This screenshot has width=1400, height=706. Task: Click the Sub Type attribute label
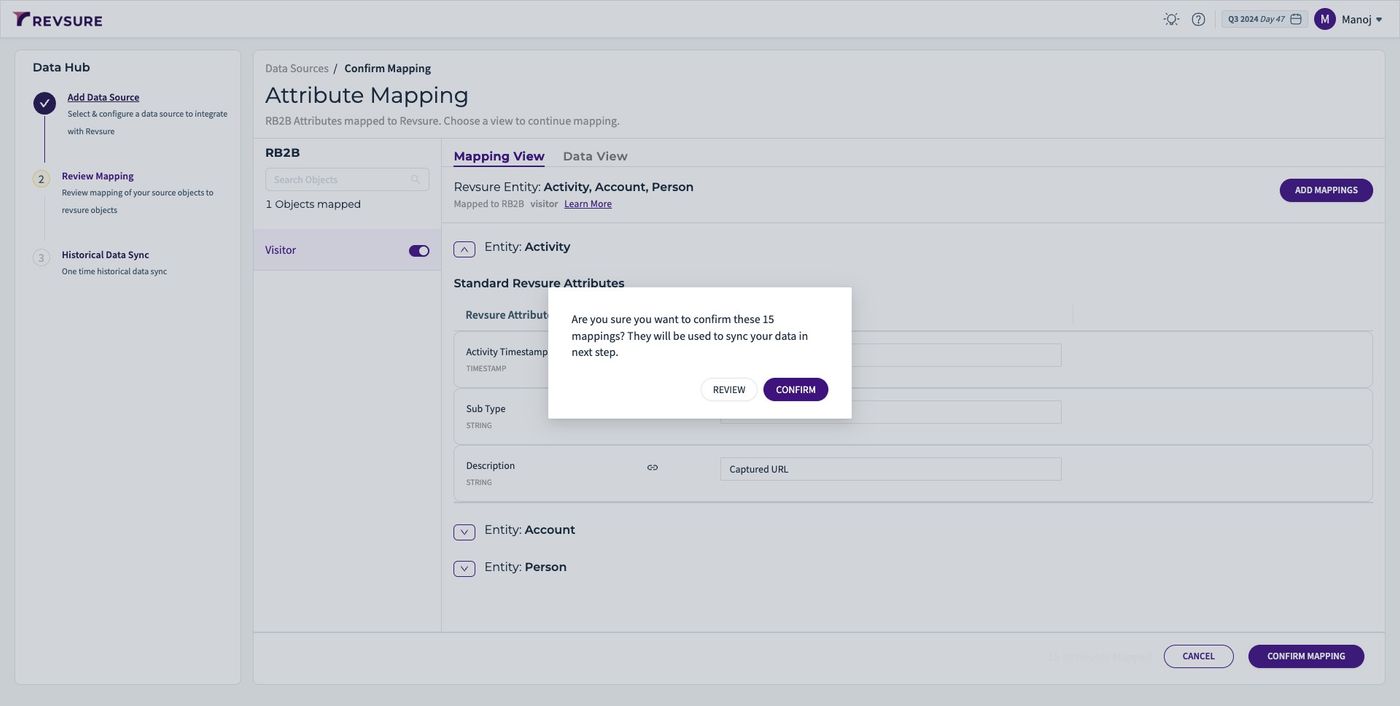point(486,409)
